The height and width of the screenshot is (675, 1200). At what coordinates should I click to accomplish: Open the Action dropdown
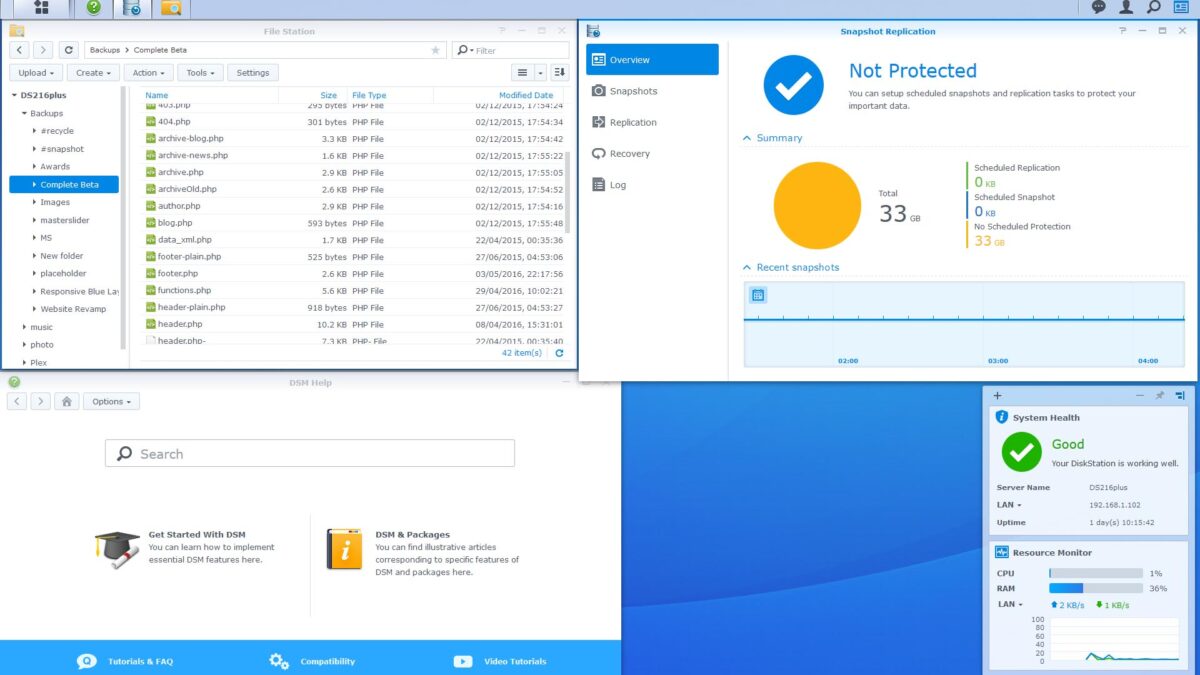(x=149, y=72)
